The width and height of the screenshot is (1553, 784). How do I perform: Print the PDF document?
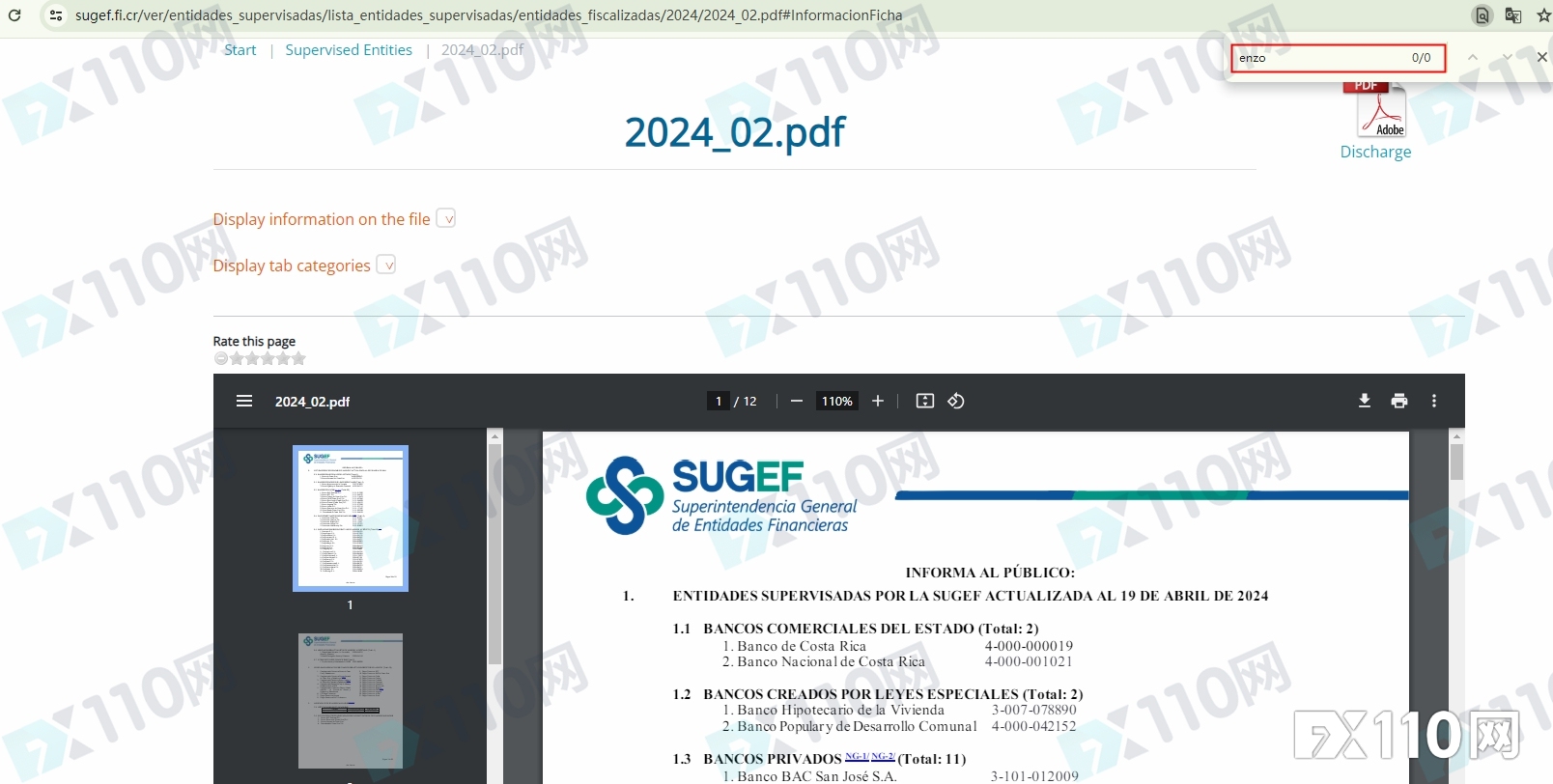[1399, 401]
